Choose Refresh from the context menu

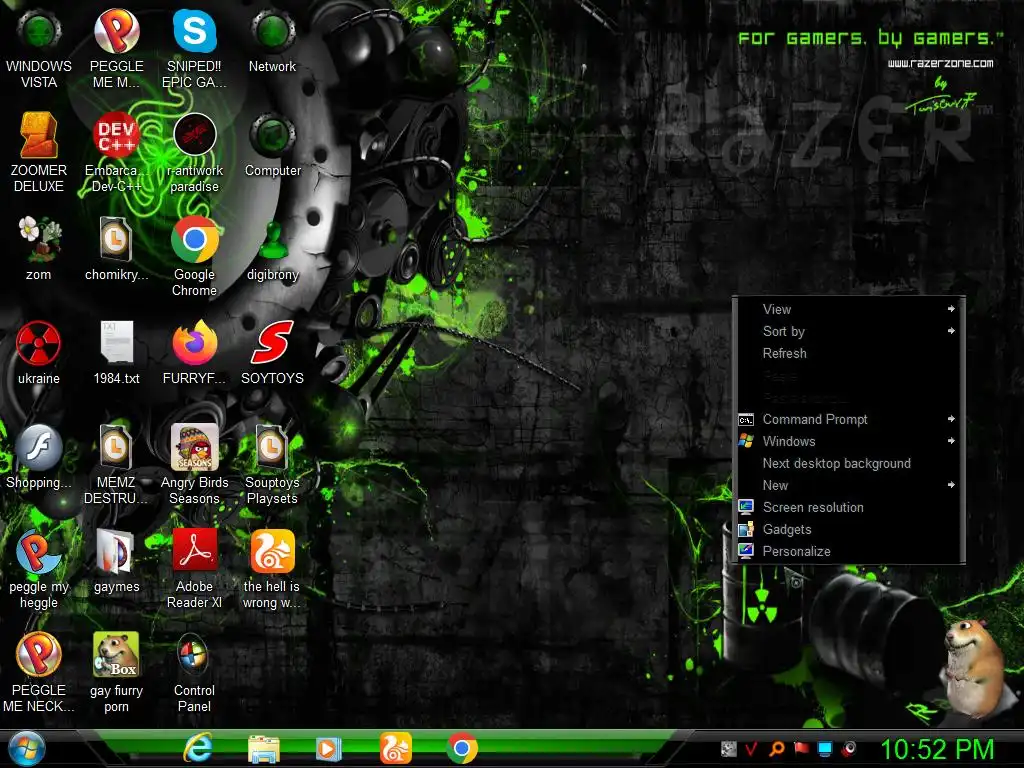[848, 353]
